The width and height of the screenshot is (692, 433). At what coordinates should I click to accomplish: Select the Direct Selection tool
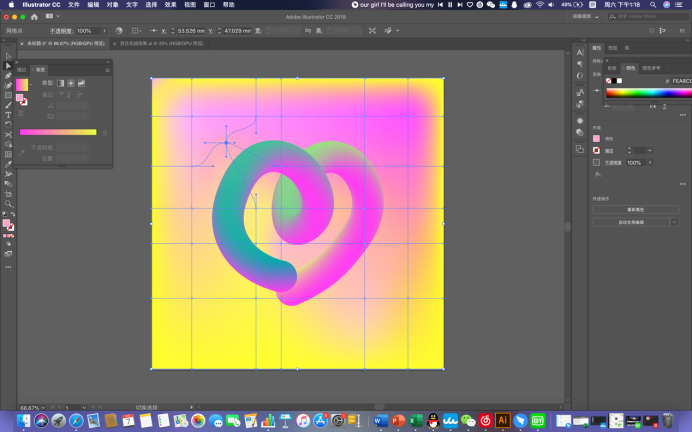8,65
